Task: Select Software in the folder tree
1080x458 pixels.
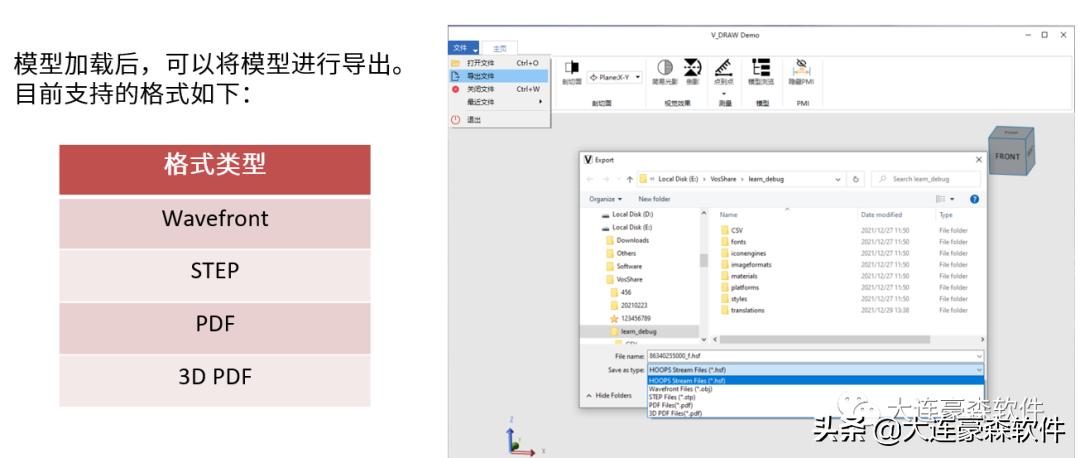Action: pos(624,267)
